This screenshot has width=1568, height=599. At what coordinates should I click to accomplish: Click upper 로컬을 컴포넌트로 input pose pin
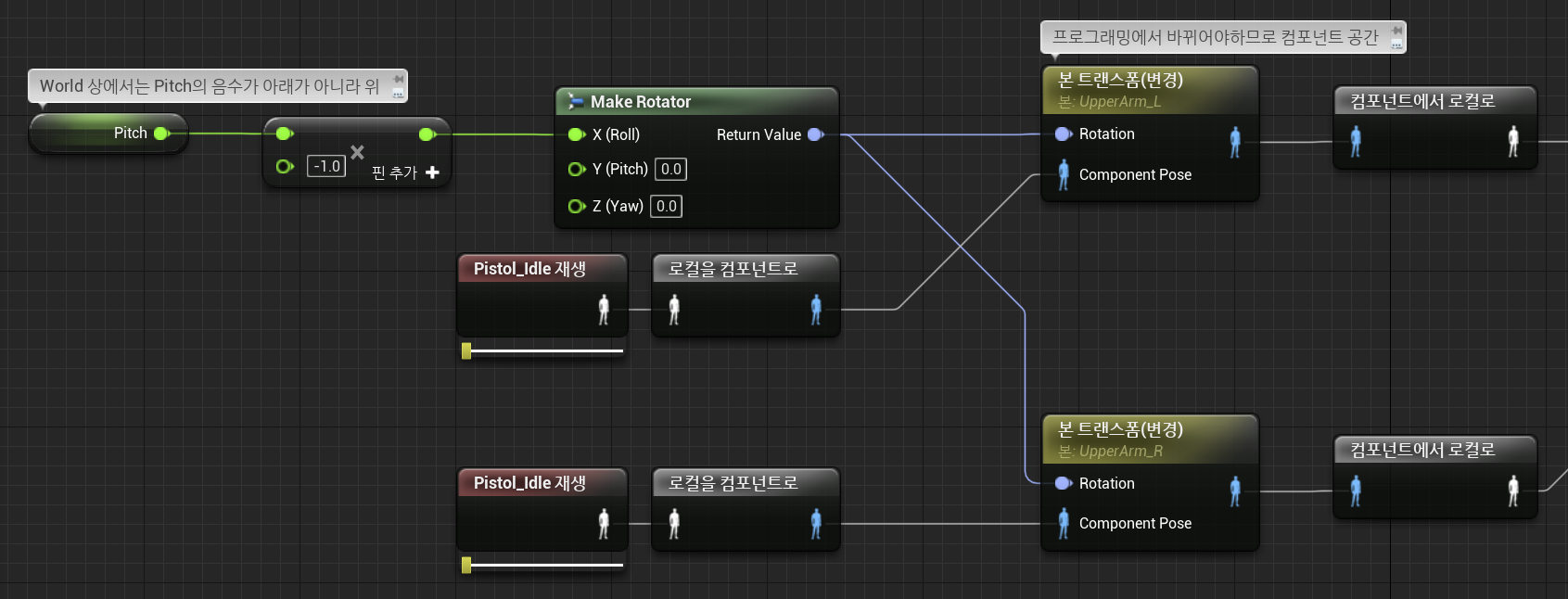click(674, 309)
